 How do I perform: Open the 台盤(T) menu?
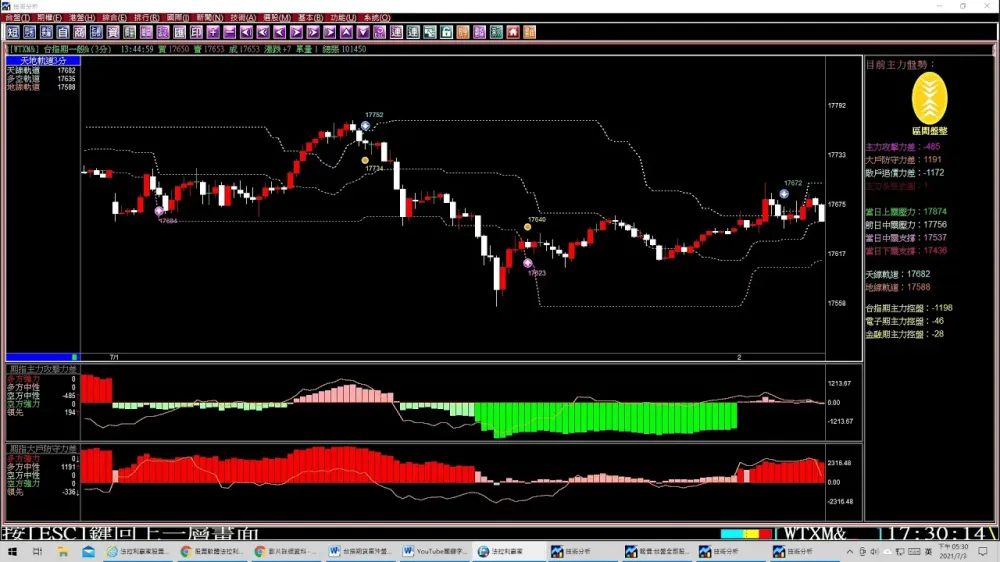(x=17, y=18)
